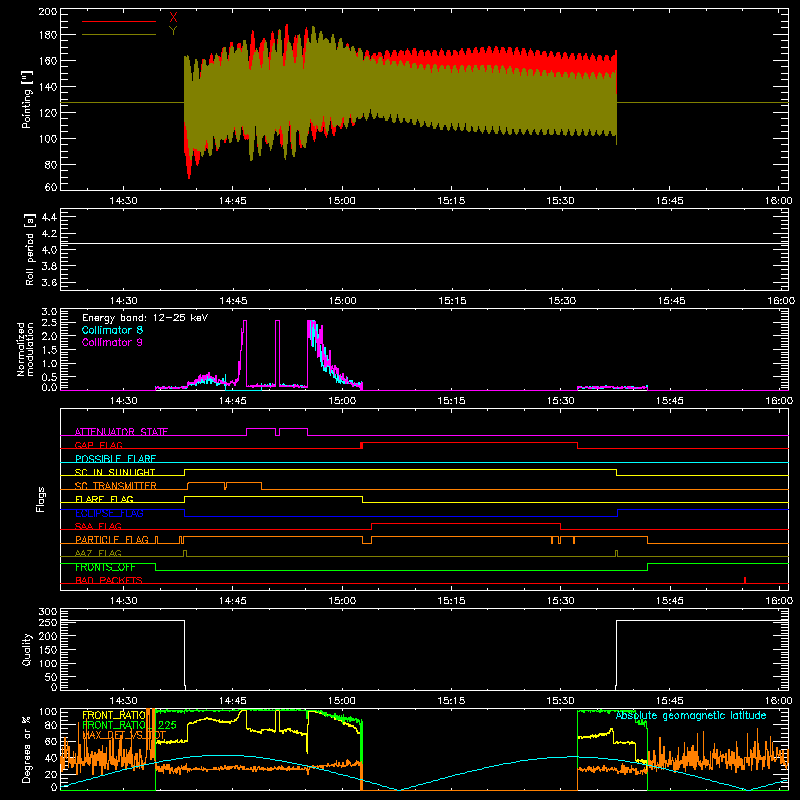800x800 pixels.
Task: Click '15:00' under the Pointing plot
Action: [x=342, y=201]
